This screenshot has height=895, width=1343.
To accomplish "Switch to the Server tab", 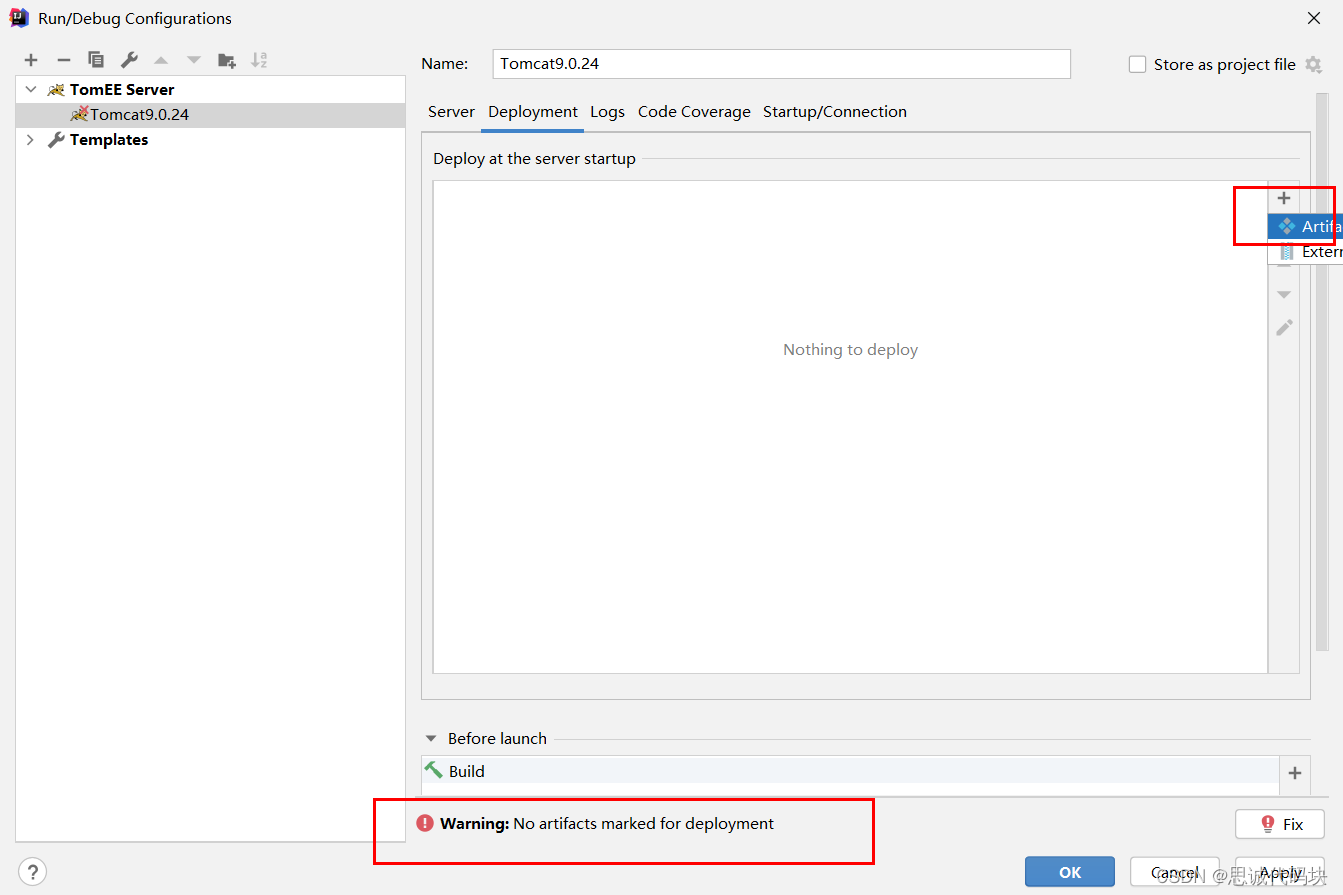I will click(451, 112).
